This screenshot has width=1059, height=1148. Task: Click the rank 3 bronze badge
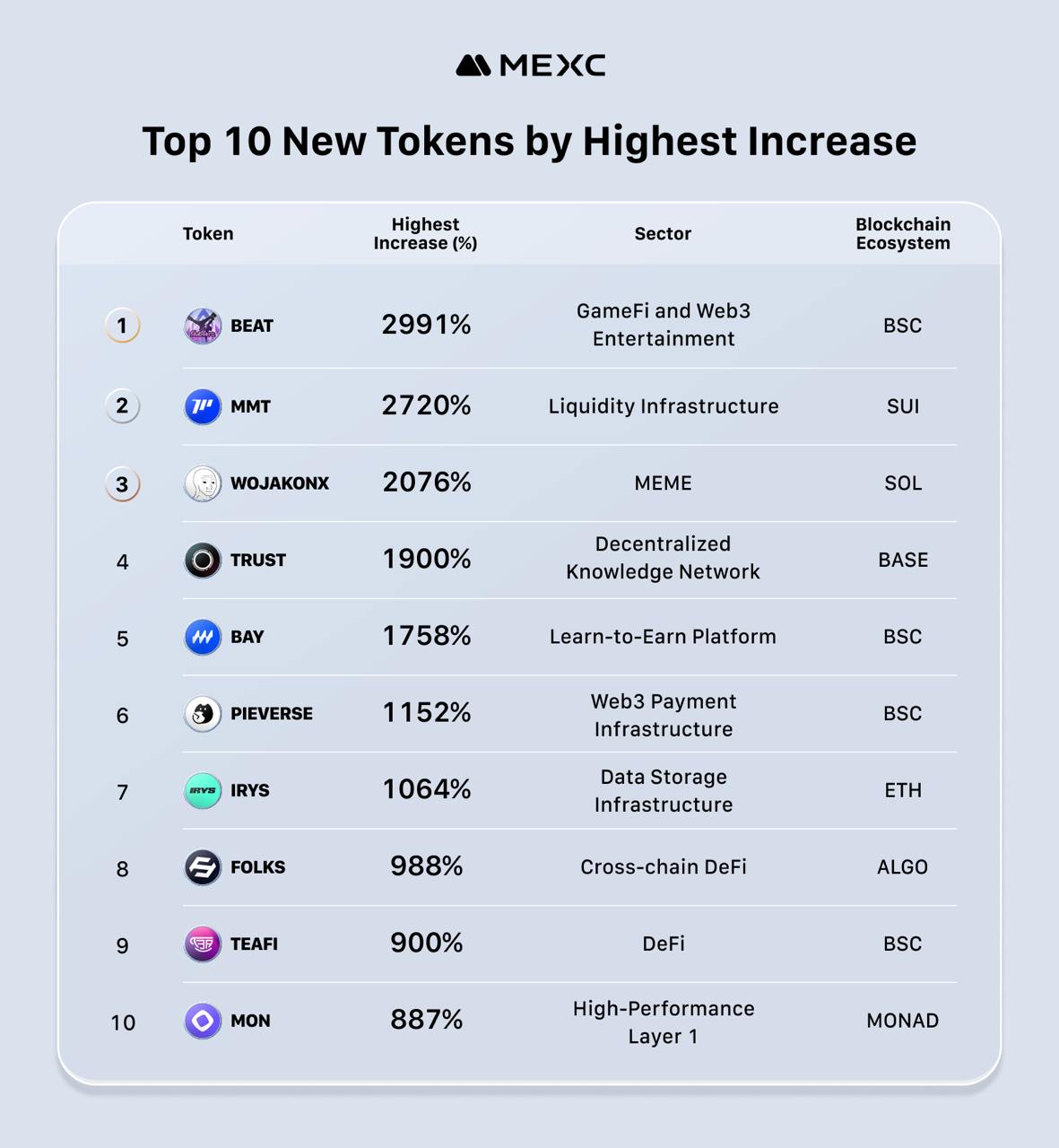(x=123, y=484)
